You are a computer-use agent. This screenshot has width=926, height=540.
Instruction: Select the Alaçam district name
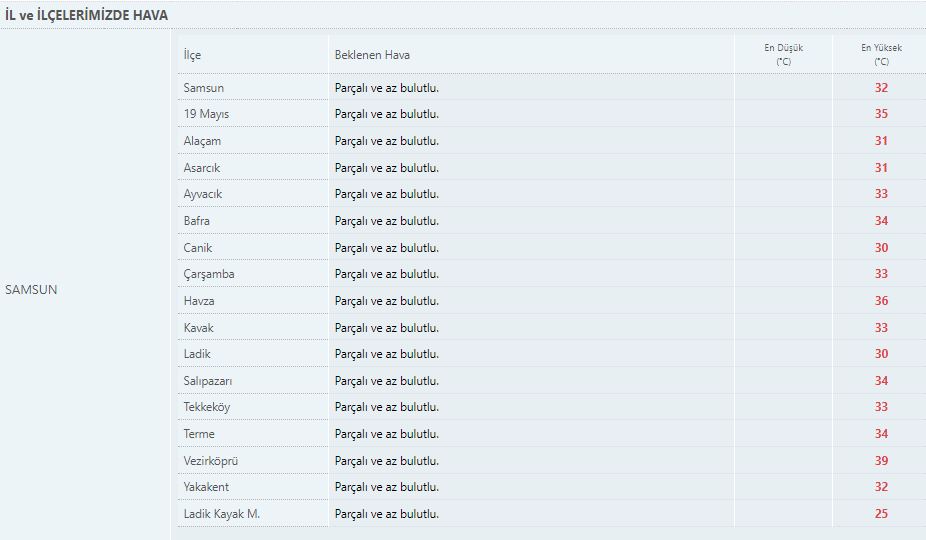coord(202,141)
